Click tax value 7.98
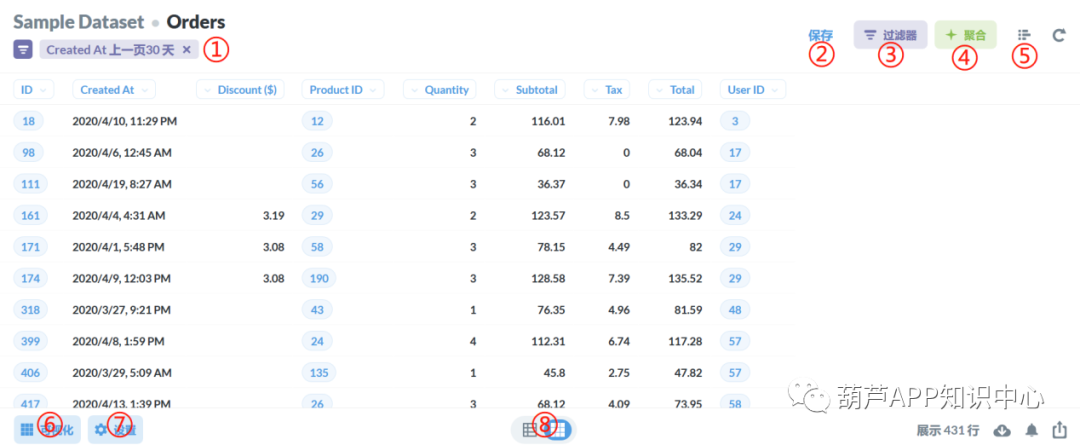 pos(619,121)
